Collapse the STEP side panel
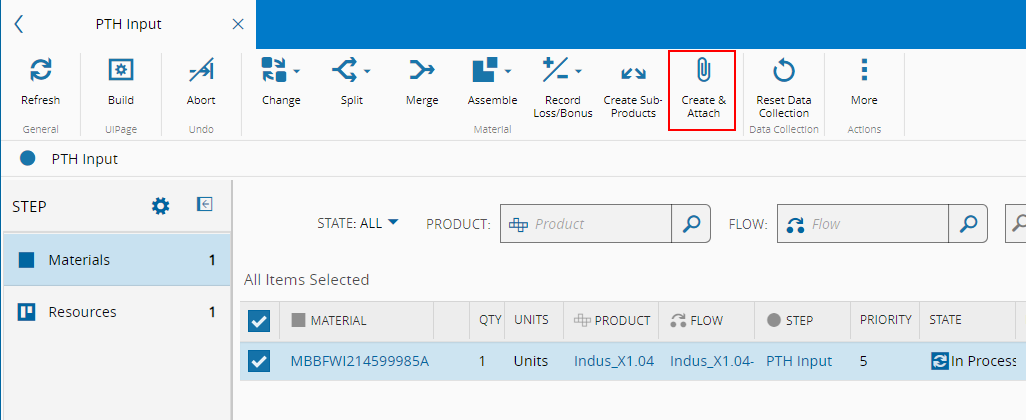Screen dimensions: 1026x420 click(205, 205)
